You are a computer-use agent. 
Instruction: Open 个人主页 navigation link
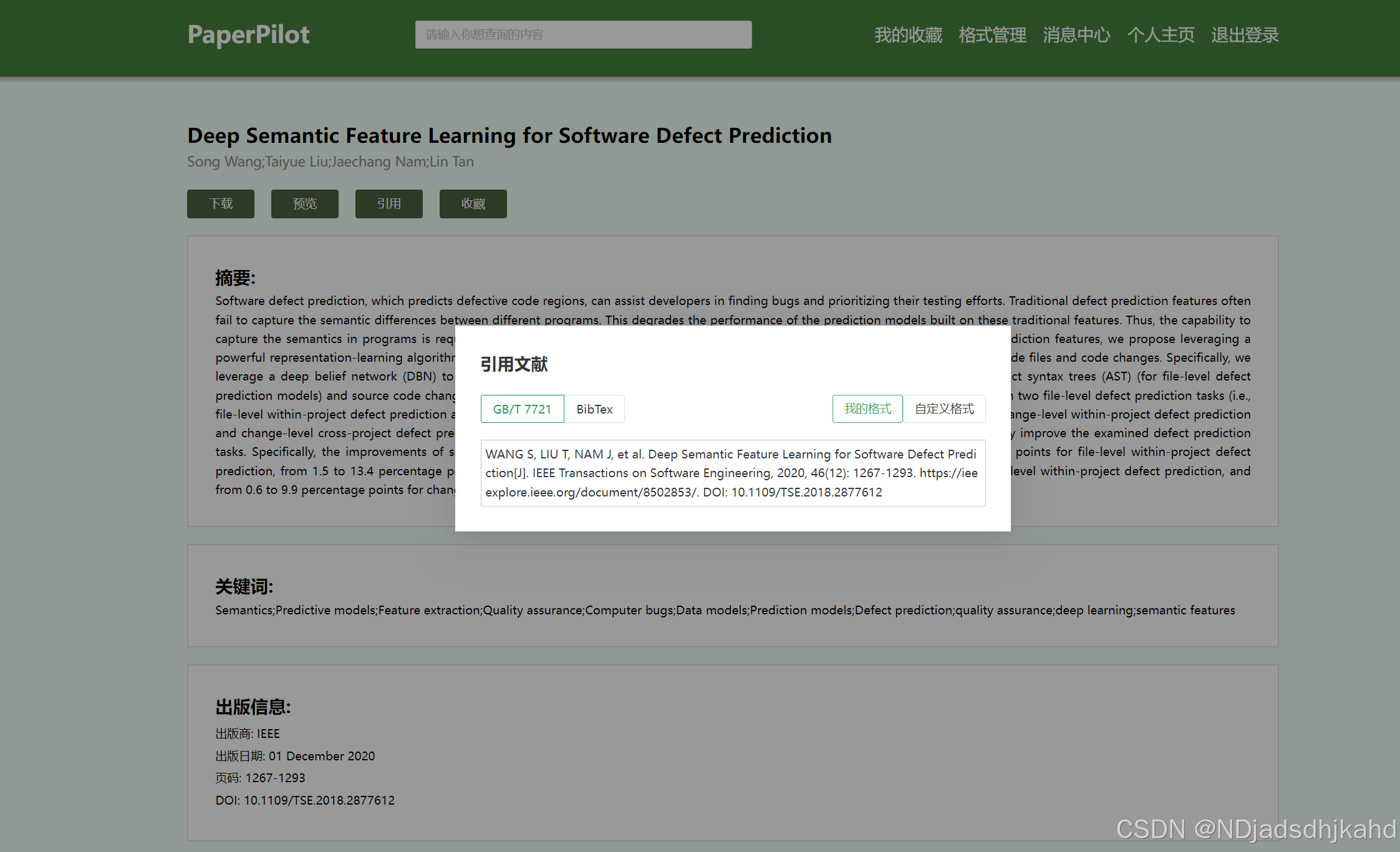click(1160, 35)
